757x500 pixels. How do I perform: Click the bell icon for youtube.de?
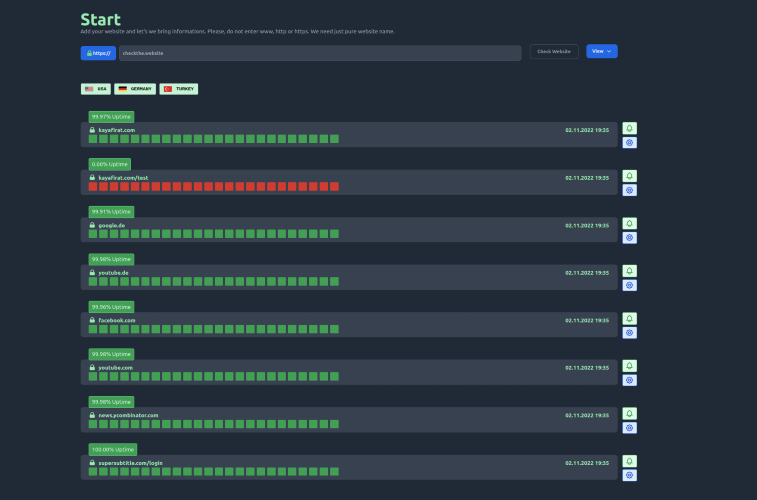[629, 271]
